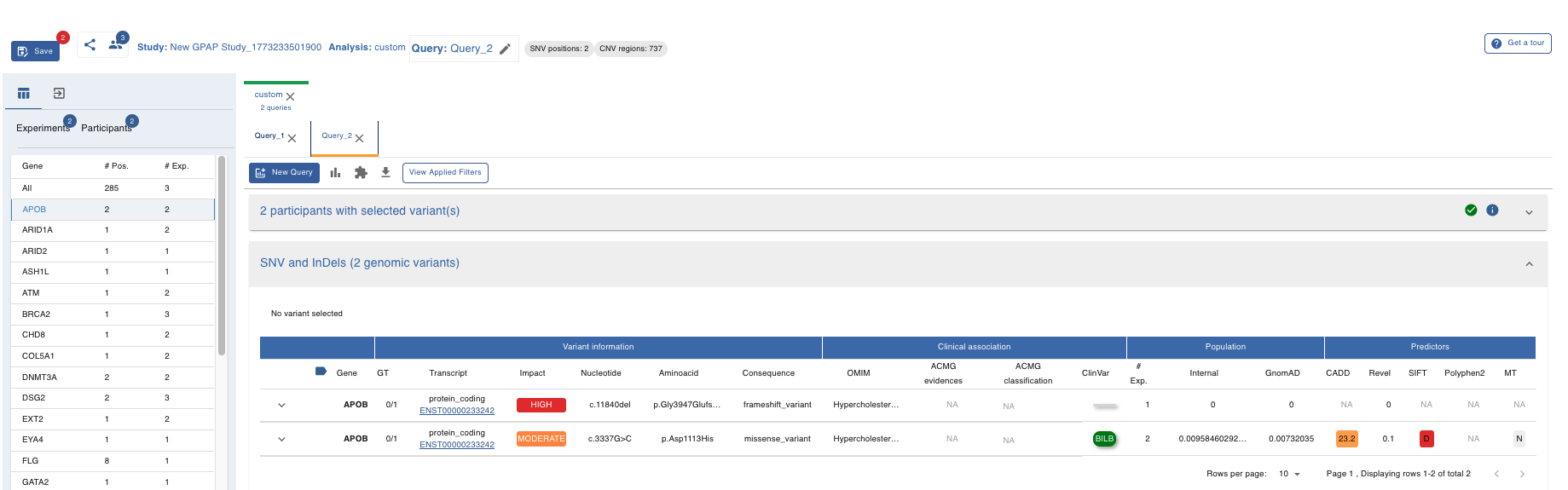
Task: Click the share icon in the header
Action: click(x=90, y=44)
